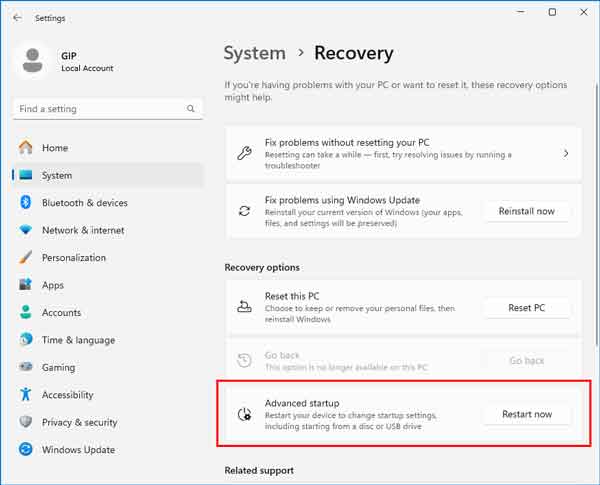Click the search magnifier icon
The width and height of the screenshot is (600, 485).
coord(191,109)
